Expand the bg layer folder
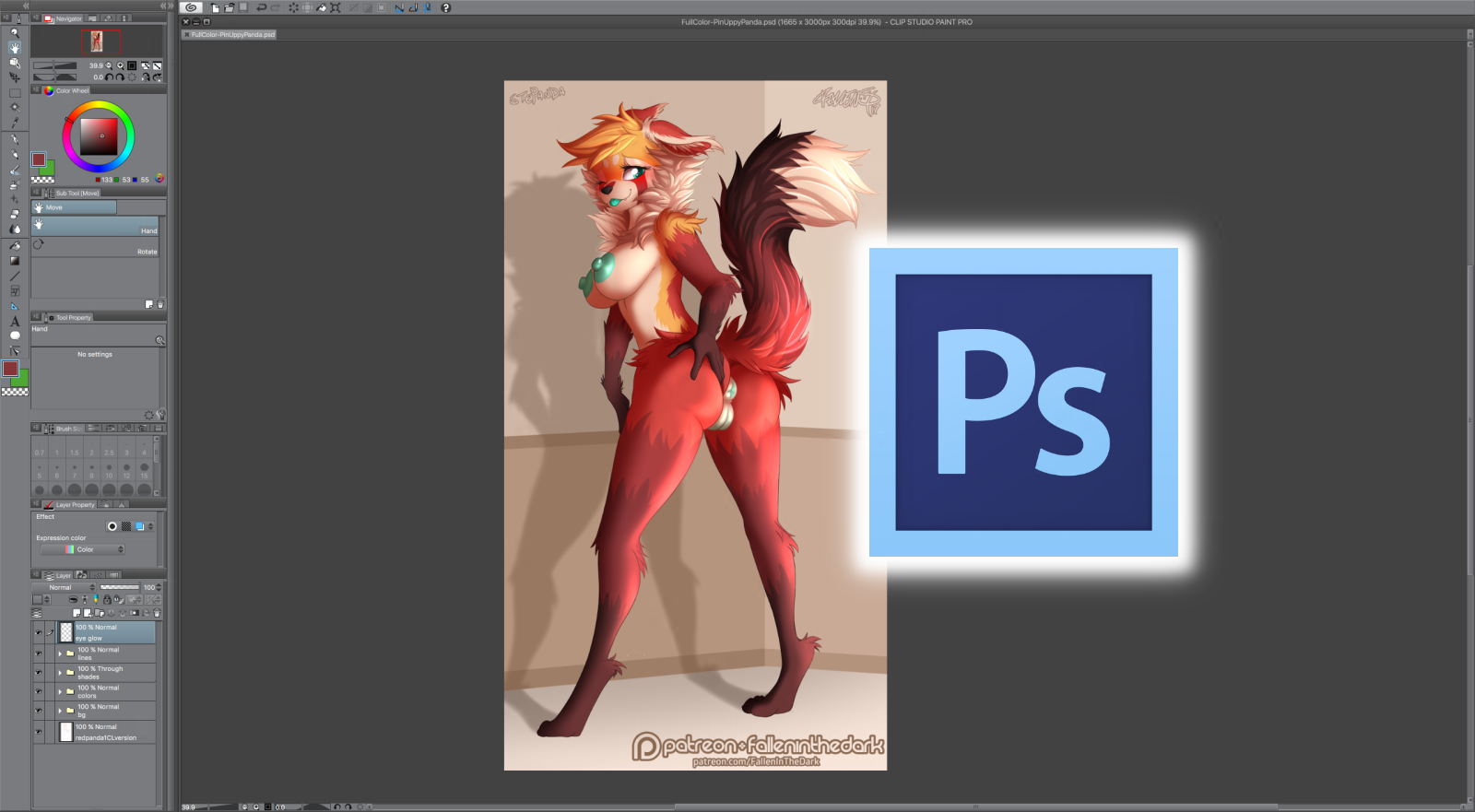 60,711
